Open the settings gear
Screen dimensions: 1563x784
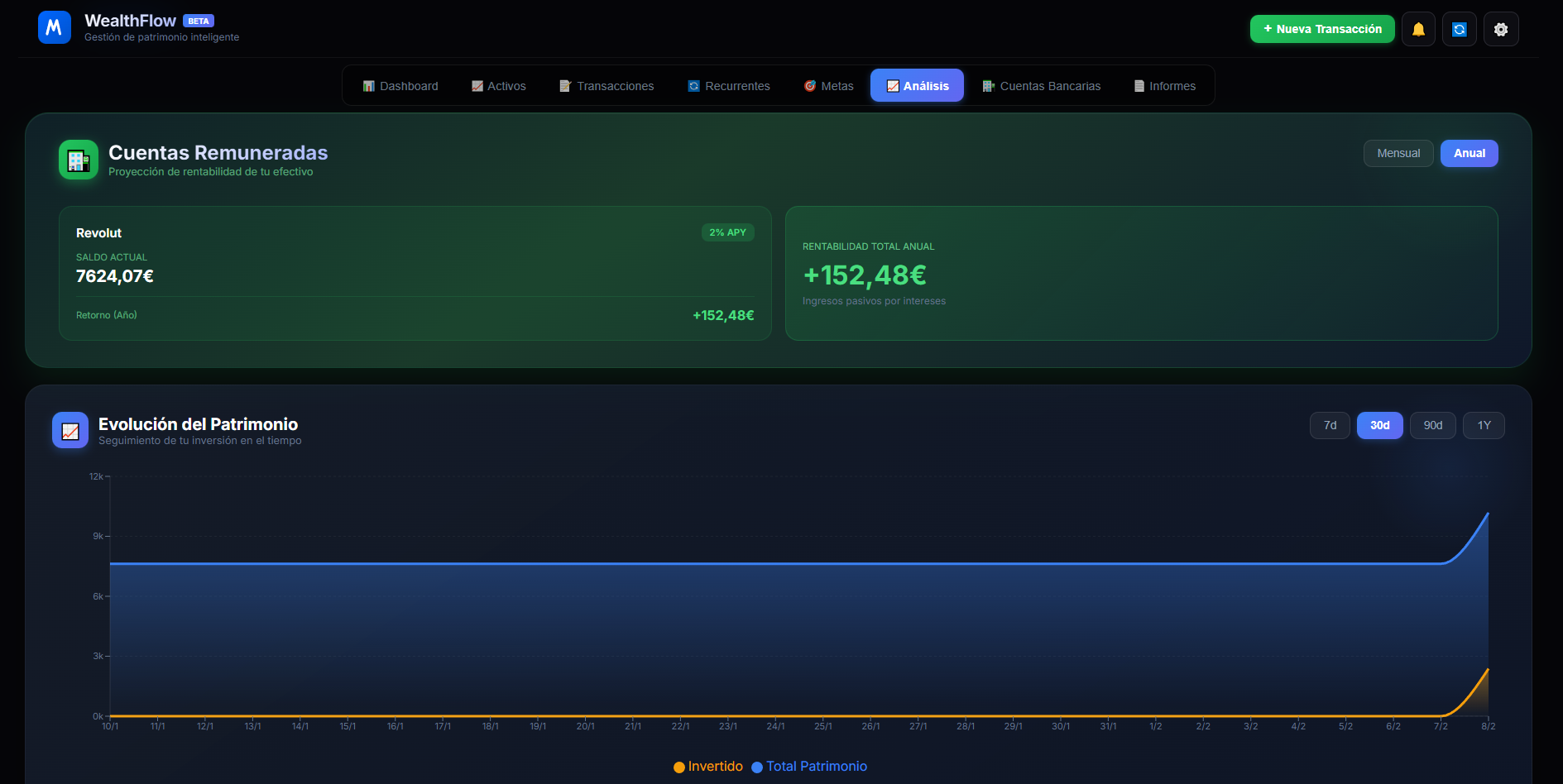pyautogui.click(x=1501, y=29)
